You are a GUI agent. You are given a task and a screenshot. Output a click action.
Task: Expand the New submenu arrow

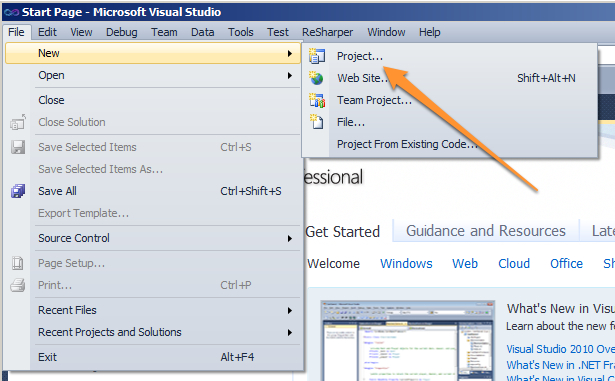tap(290, 53)
